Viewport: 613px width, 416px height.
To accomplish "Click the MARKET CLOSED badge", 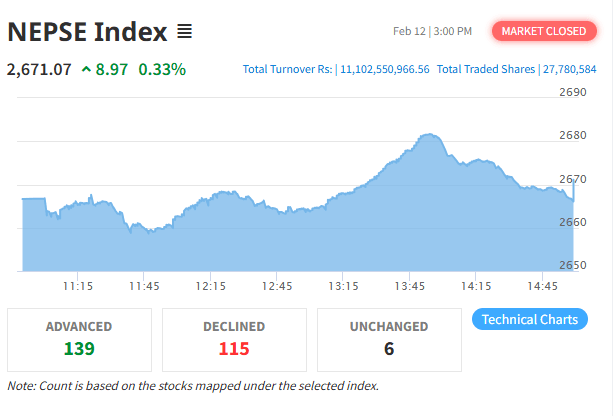I will [543, 32].
